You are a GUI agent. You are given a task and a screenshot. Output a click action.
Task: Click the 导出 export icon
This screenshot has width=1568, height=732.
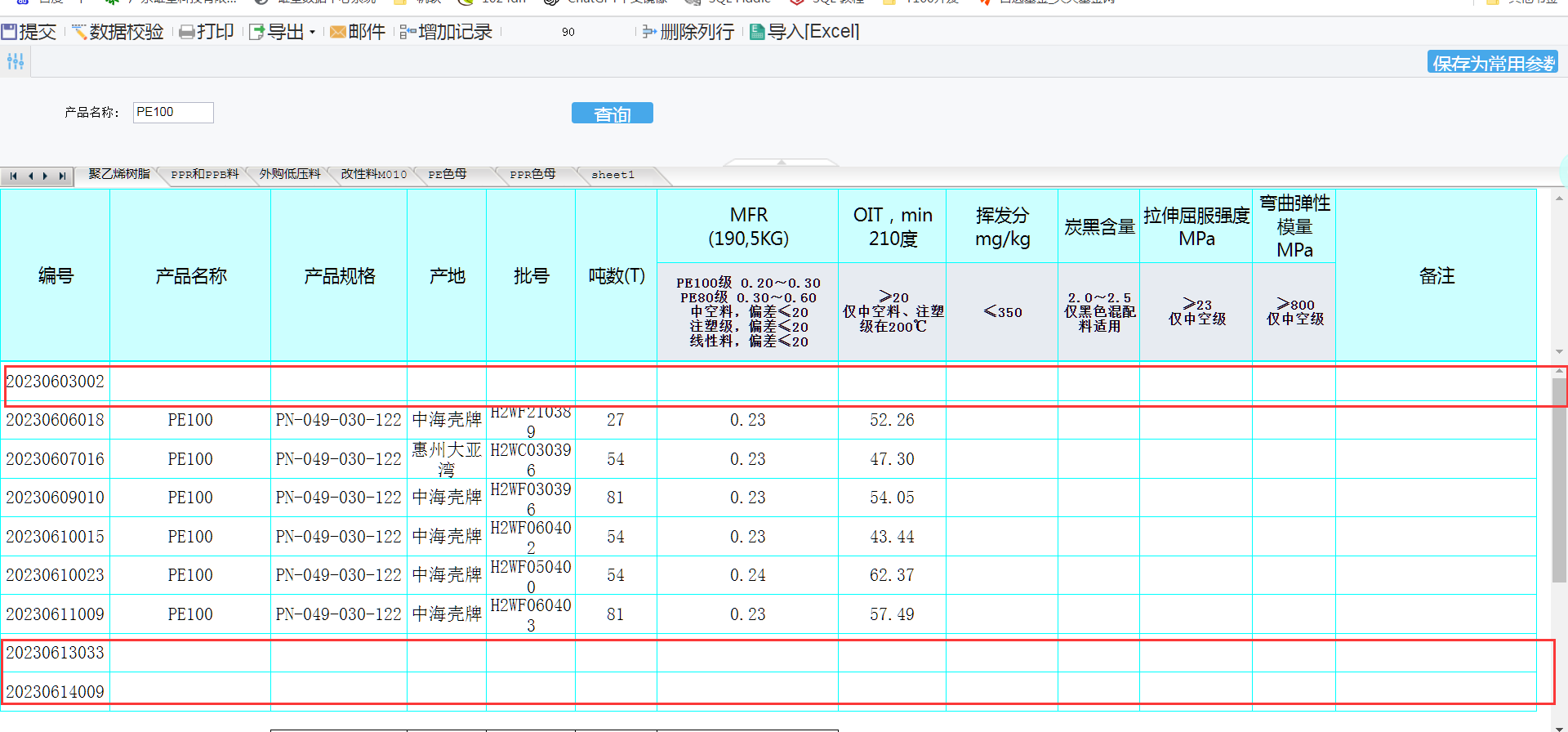[256, 32]
